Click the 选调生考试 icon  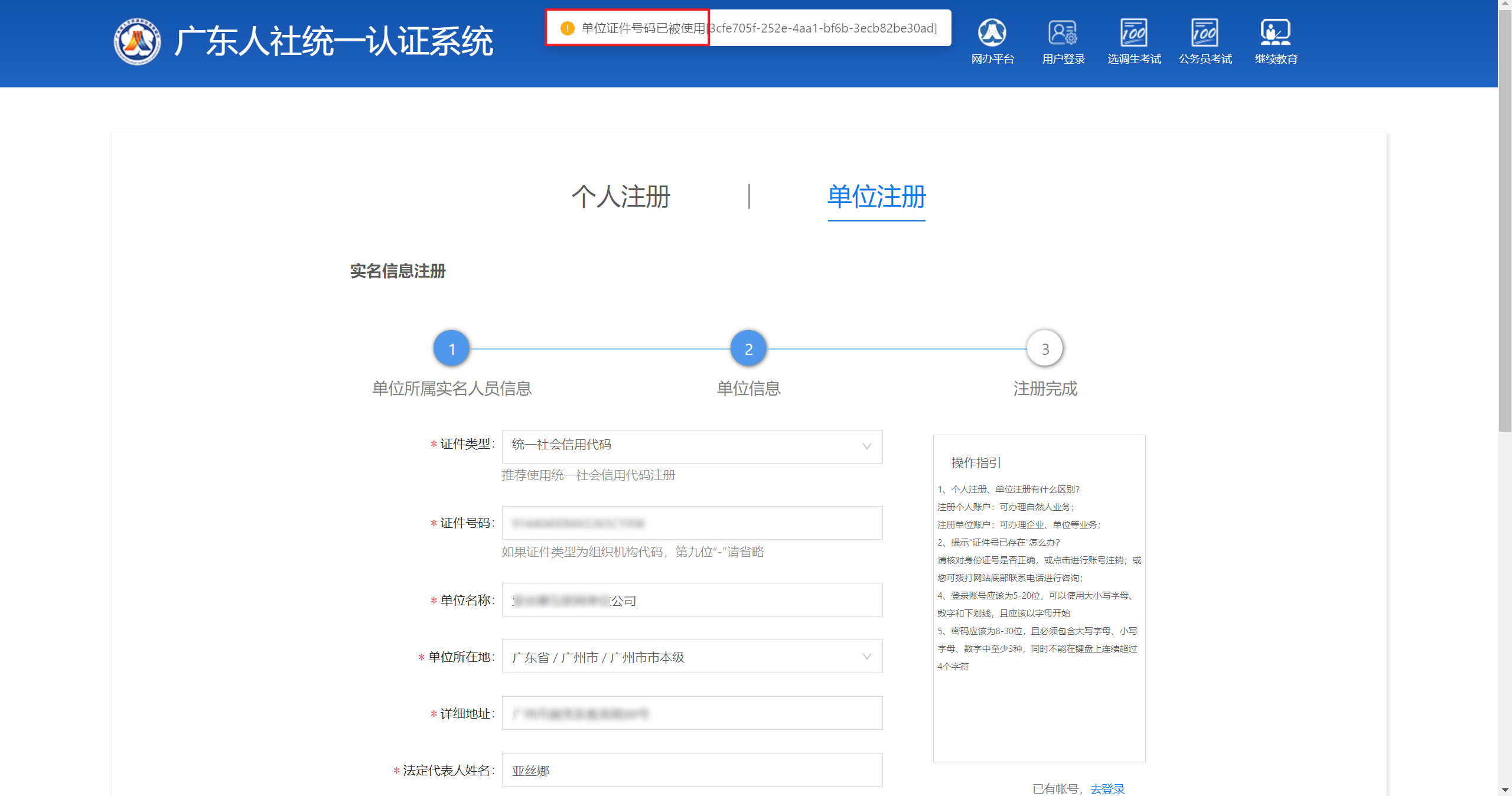1134,33
